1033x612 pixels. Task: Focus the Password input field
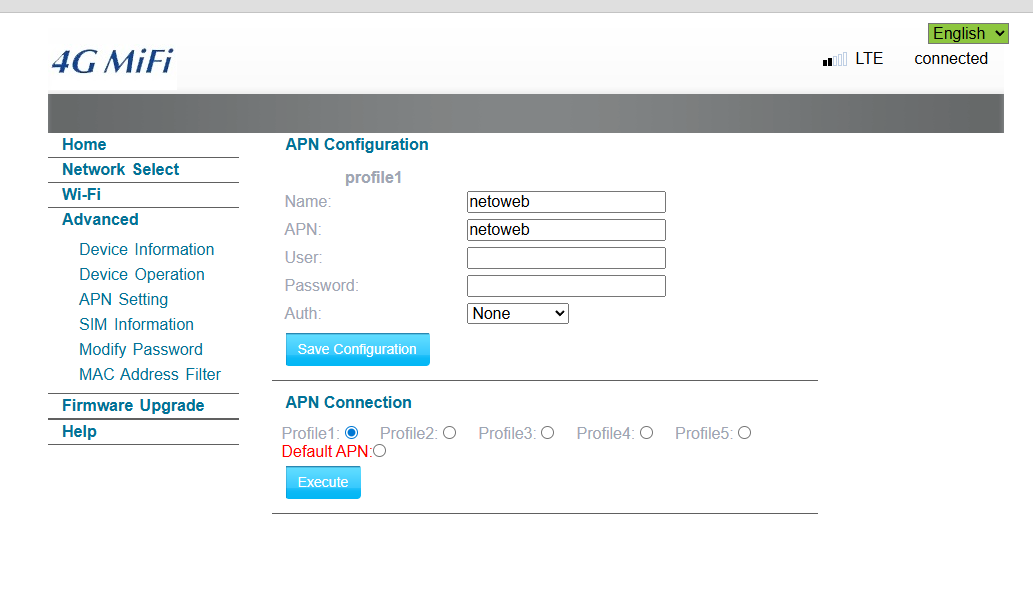[x=566, y=286]
